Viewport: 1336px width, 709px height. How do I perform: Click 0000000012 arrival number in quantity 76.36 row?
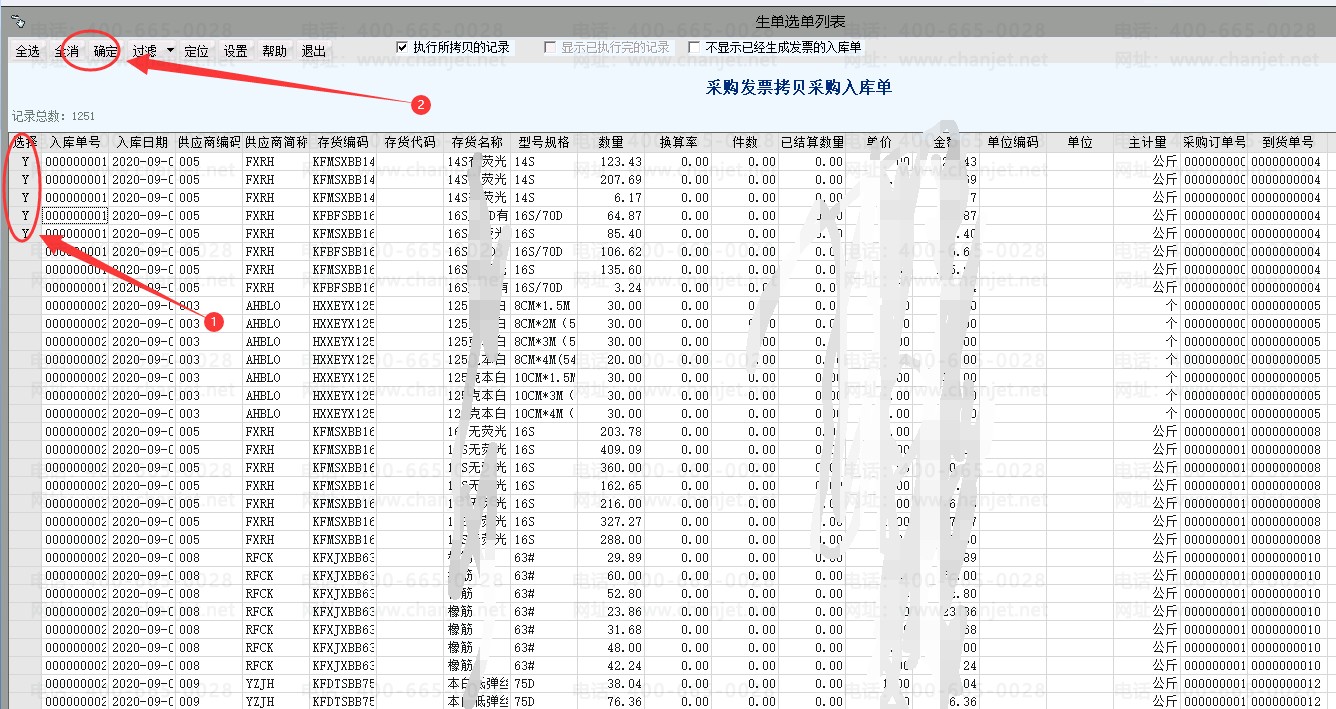click(x=1287, y=702)
